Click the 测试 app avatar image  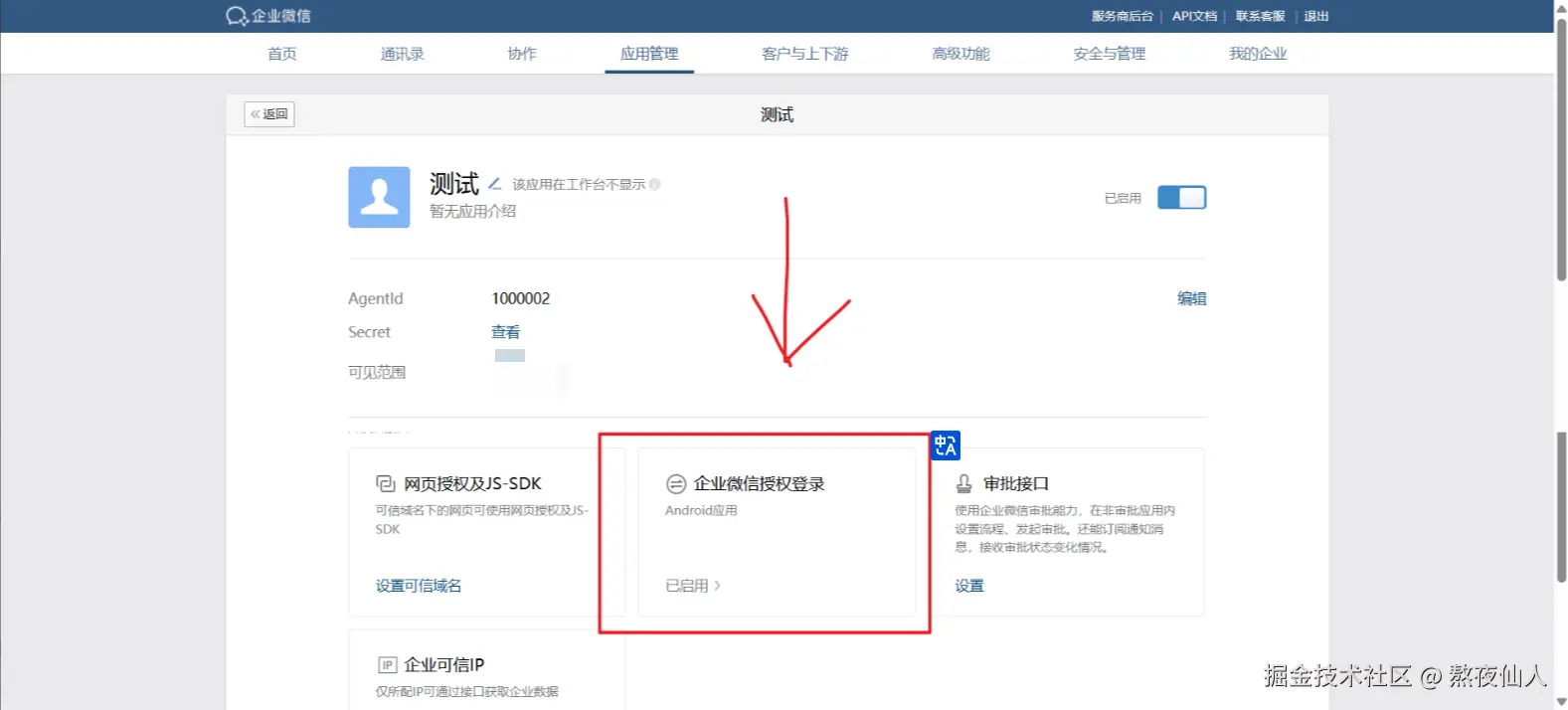(379, 197)
